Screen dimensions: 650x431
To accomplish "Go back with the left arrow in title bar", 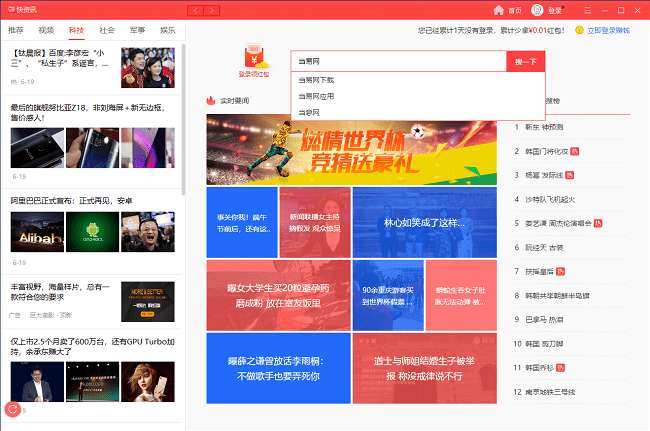I will (x=196, y=10).
